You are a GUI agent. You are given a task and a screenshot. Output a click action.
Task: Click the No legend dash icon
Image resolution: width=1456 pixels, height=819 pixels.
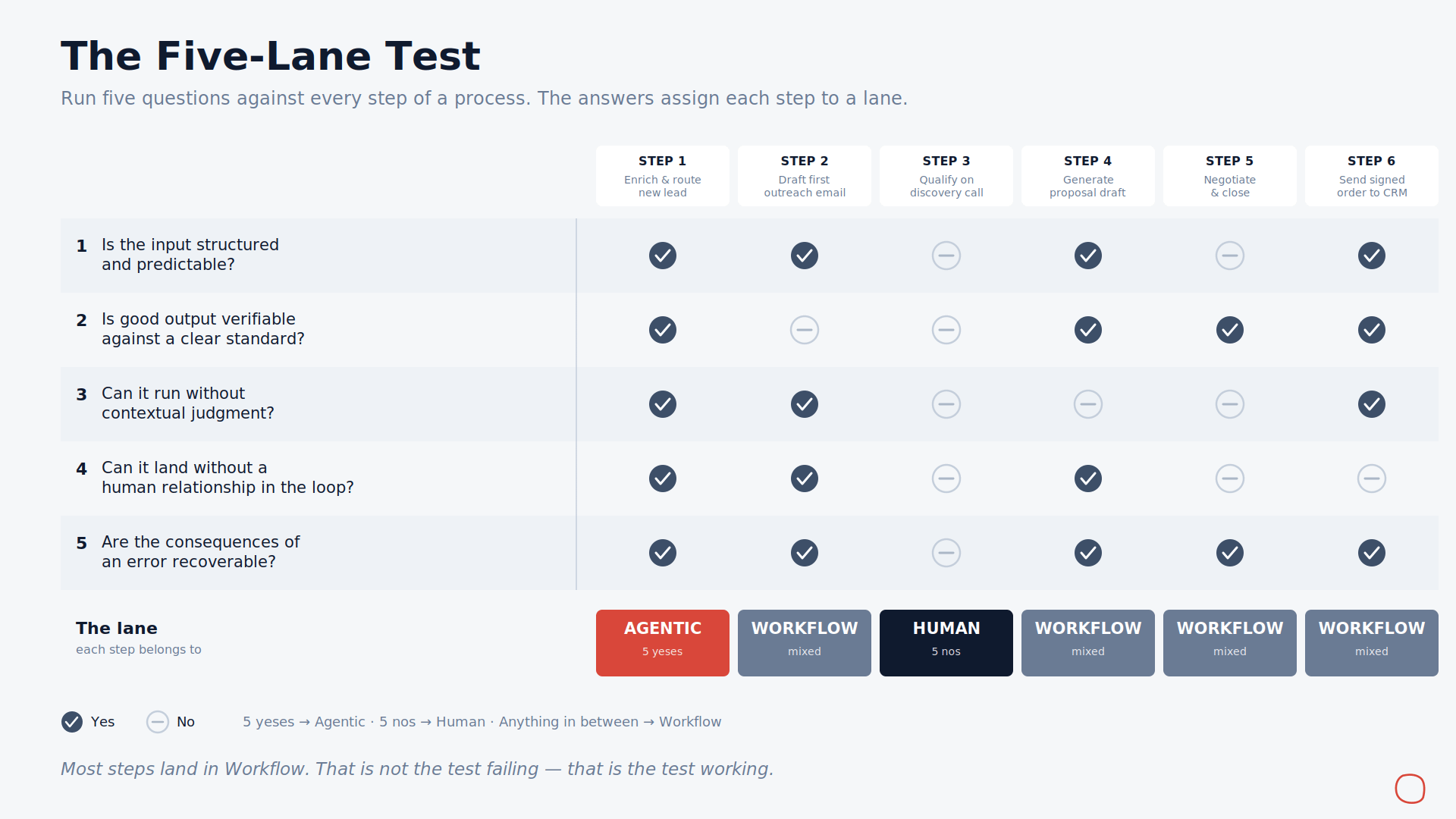pyautogui.click(x=158, y=722)
